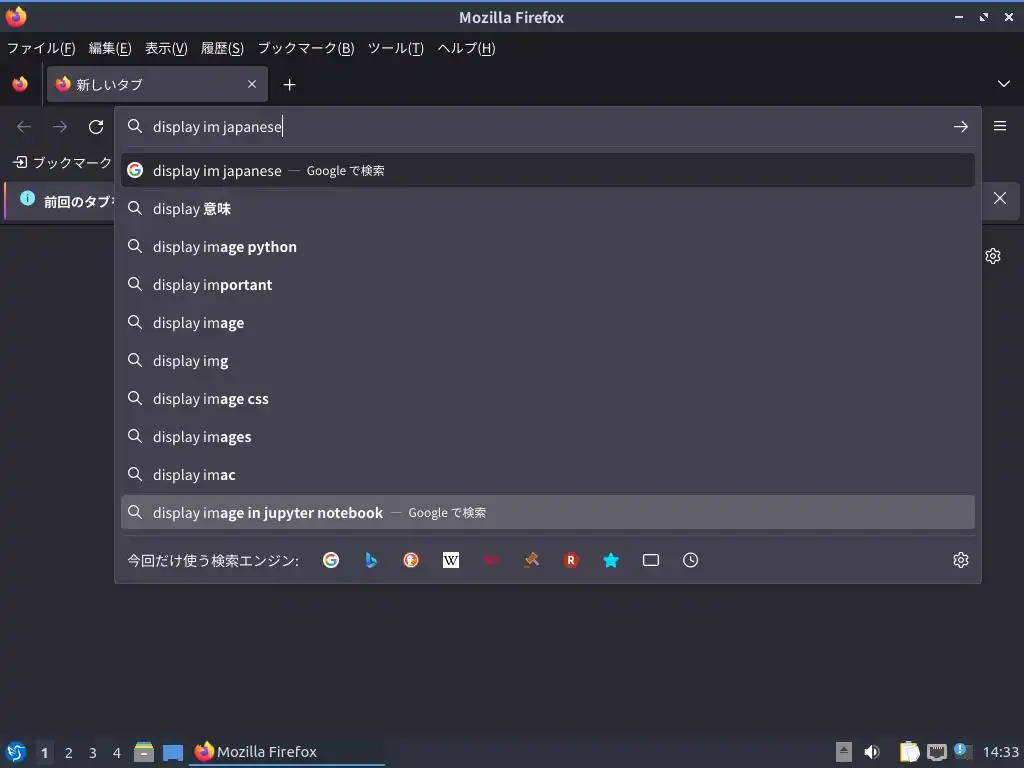This screenshot has height=768, width=1024.
Task: Select the 新しいタブ tab
Action: [157, 84]
